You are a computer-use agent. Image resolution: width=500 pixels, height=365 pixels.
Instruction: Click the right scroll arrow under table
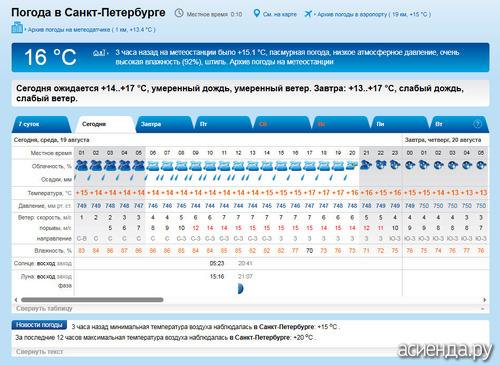pyautogui.click(x=485, y=300)
